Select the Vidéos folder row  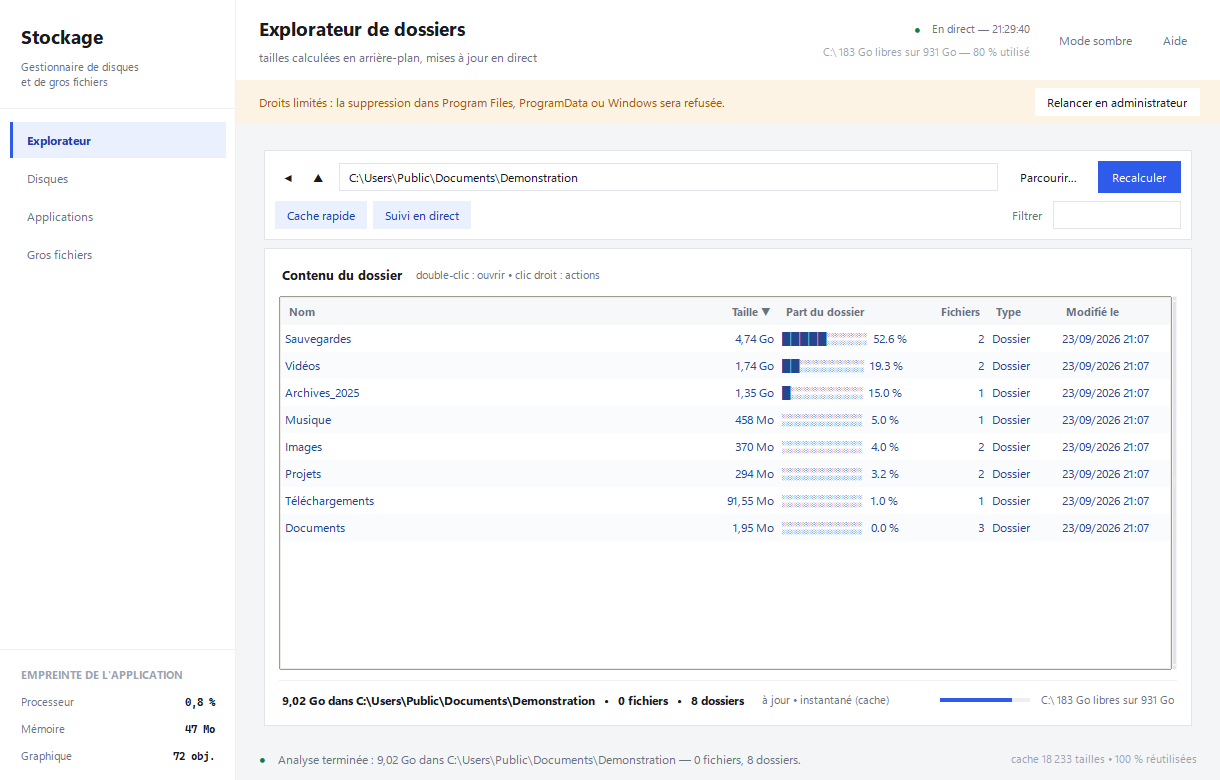725,366
